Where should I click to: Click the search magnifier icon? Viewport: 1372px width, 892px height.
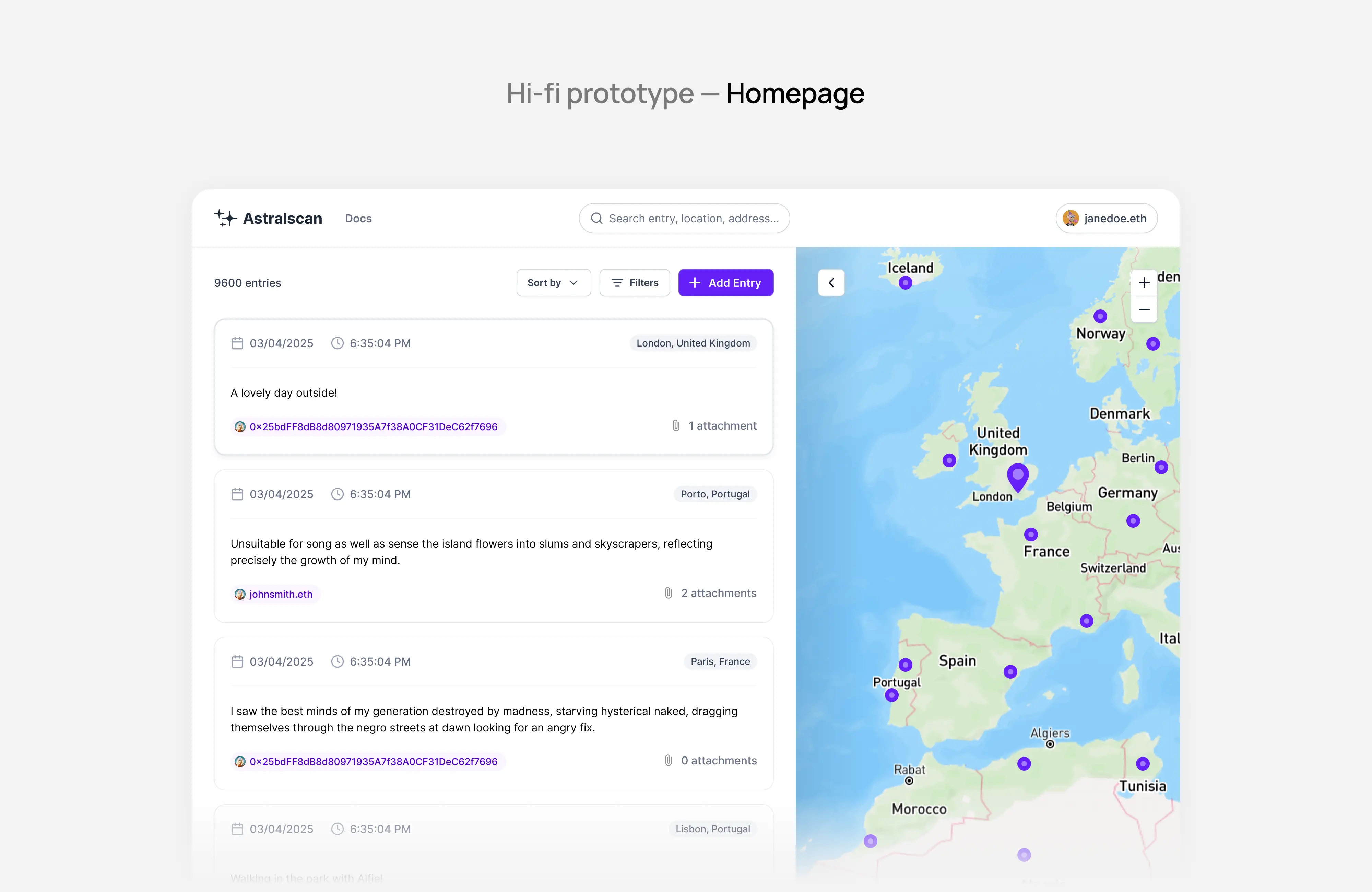[x=596, y=219]
